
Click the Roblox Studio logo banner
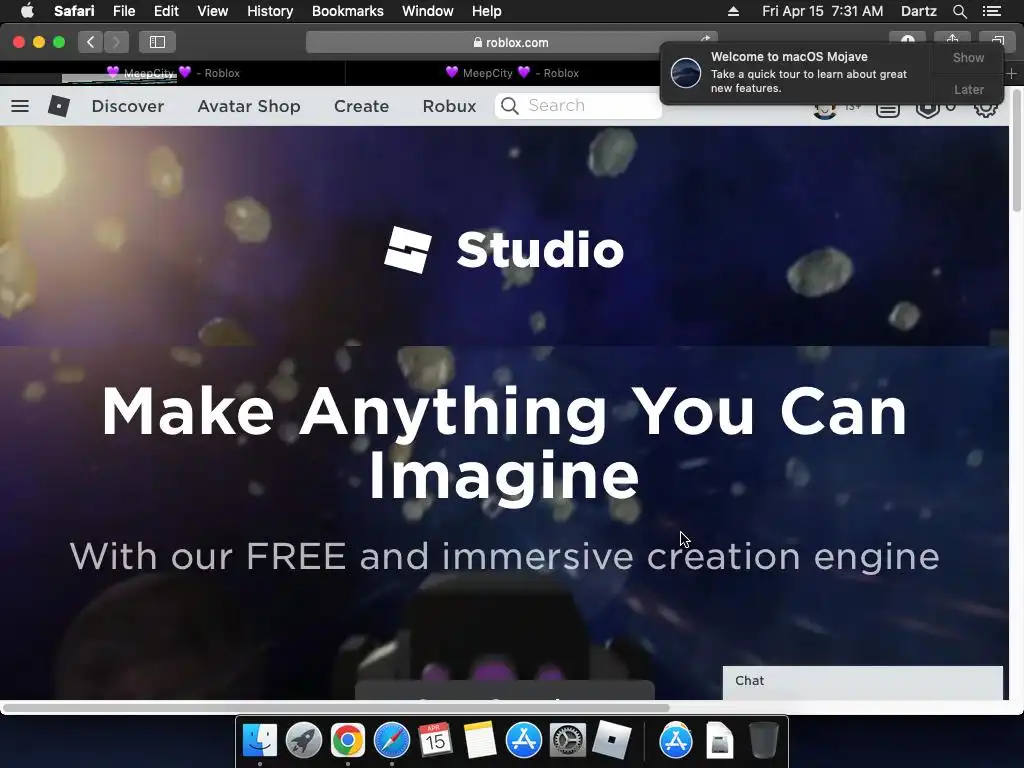click(x=504, y=249)
